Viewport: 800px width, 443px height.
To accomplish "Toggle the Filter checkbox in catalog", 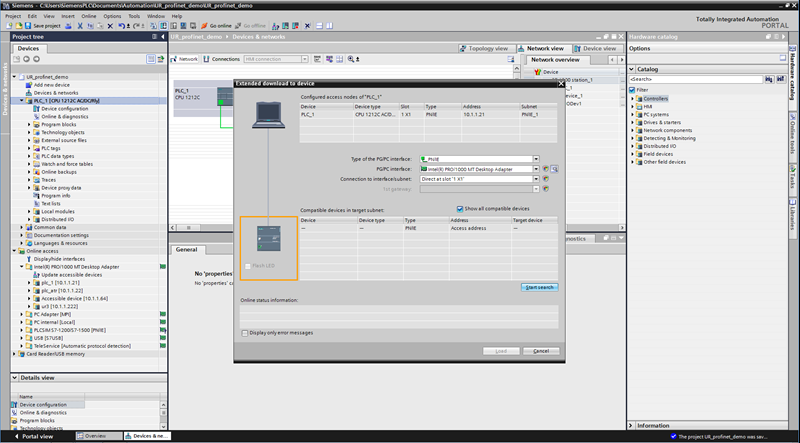I will (633, 89).
